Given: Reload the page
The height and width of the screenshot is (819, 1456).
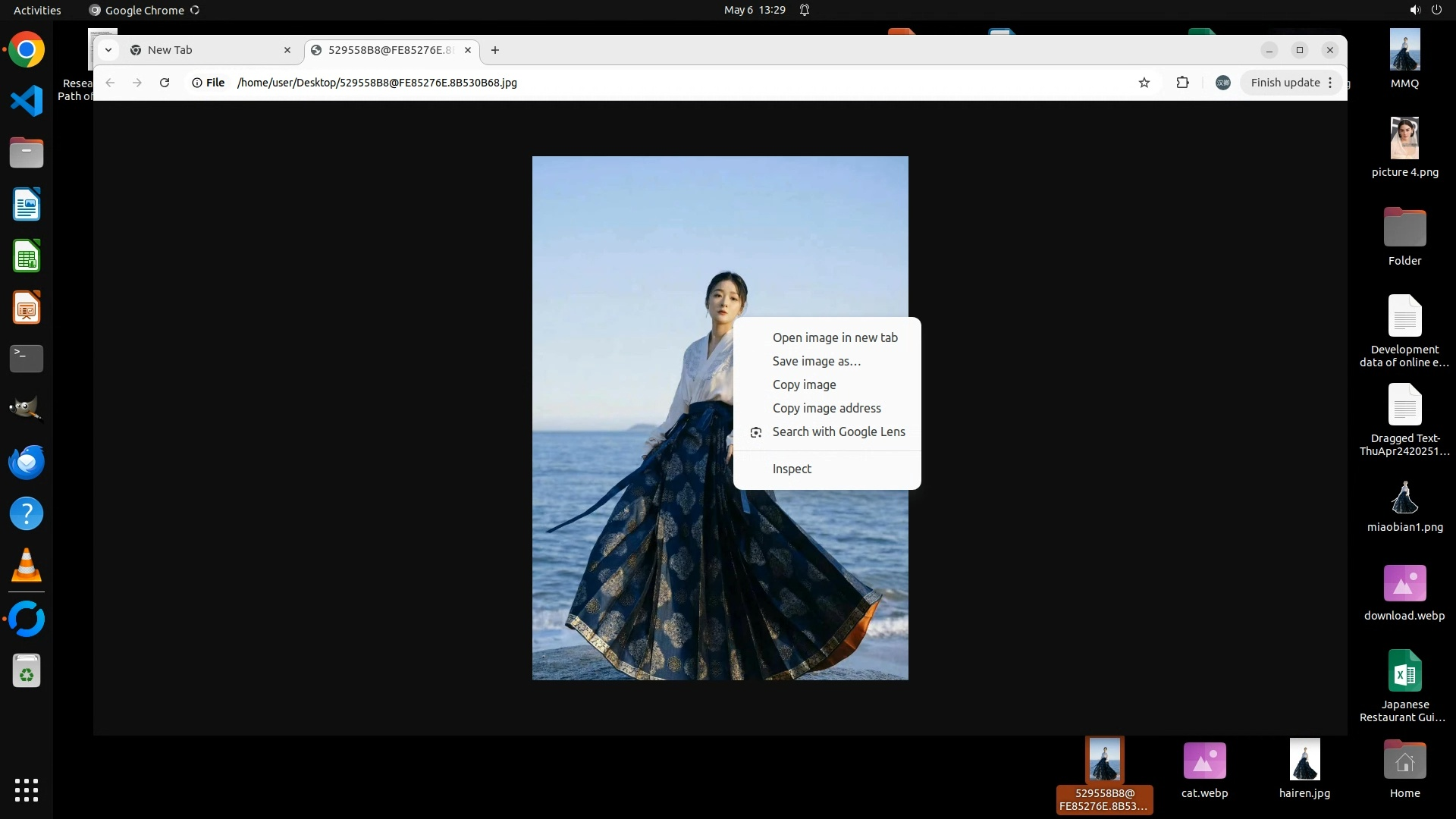Looking at the screenshot, I should point(165,83).
